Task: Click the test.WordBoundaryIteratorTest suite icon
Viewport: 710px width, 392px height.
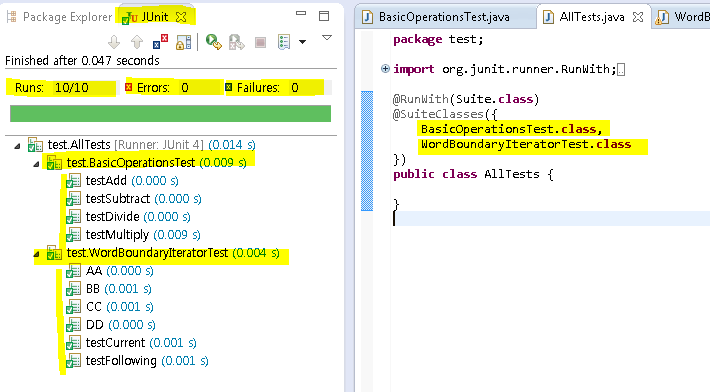Action: click(x=54, y=253)
